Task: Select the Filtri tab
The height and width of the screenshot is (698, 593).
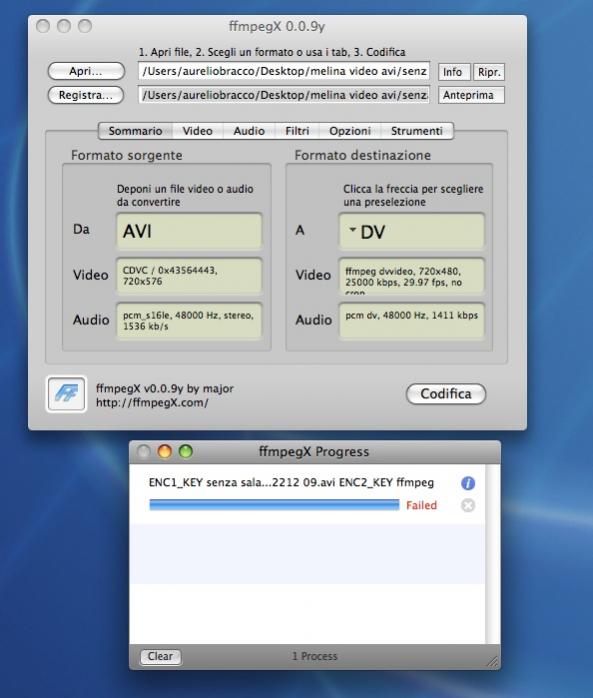Action: 297,131
